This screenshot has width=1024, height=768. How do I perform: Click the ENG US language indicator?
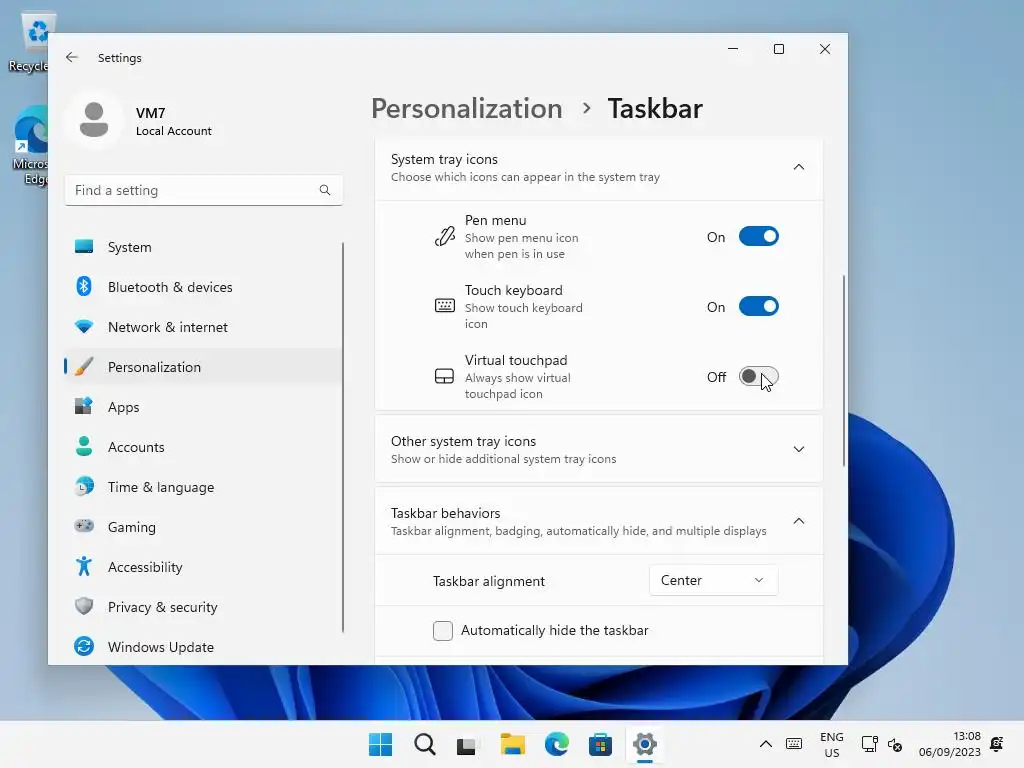point(831,744)
